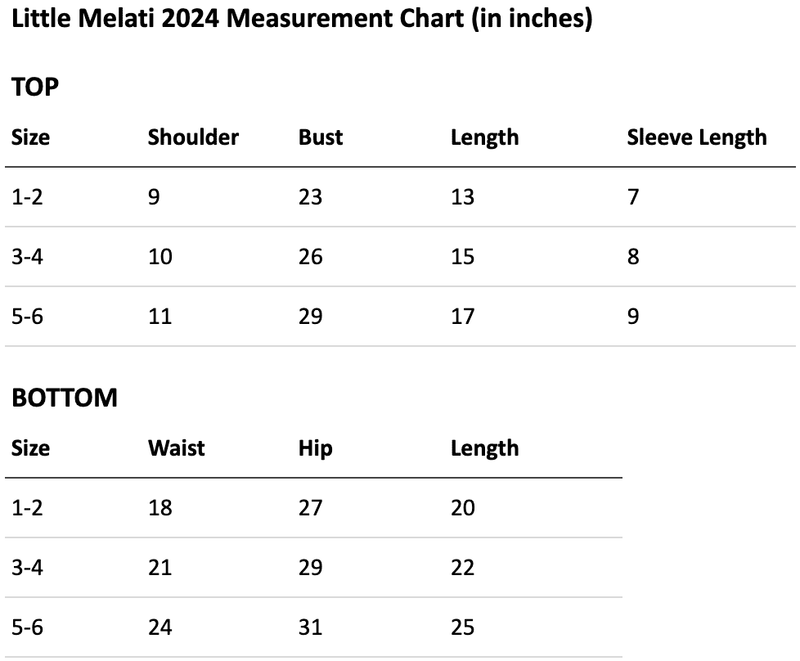Select the top table 3-4 size row
The width and height of the screenshot is (800, 661).
[x=400, y=257]
